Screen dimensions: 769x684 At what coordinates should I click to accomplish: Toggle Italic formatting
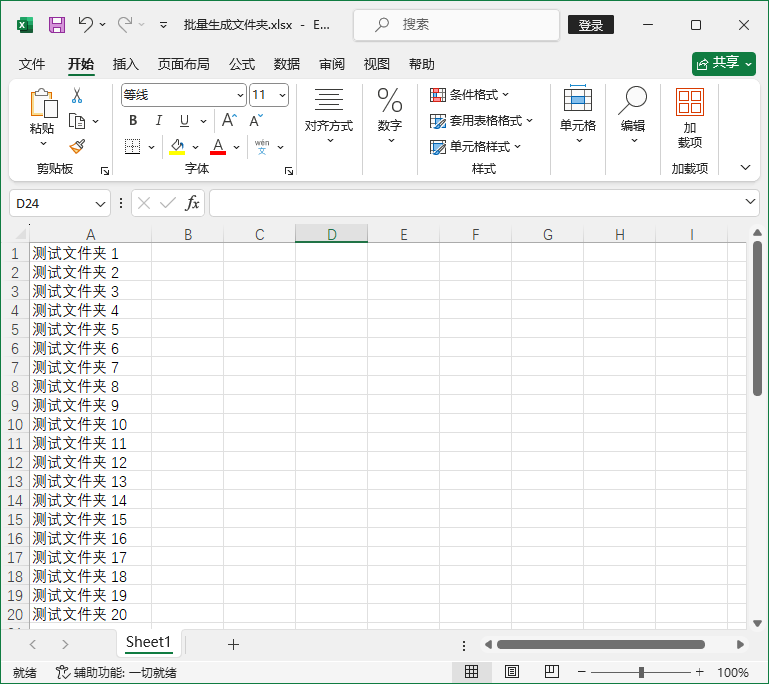(158, 120)
